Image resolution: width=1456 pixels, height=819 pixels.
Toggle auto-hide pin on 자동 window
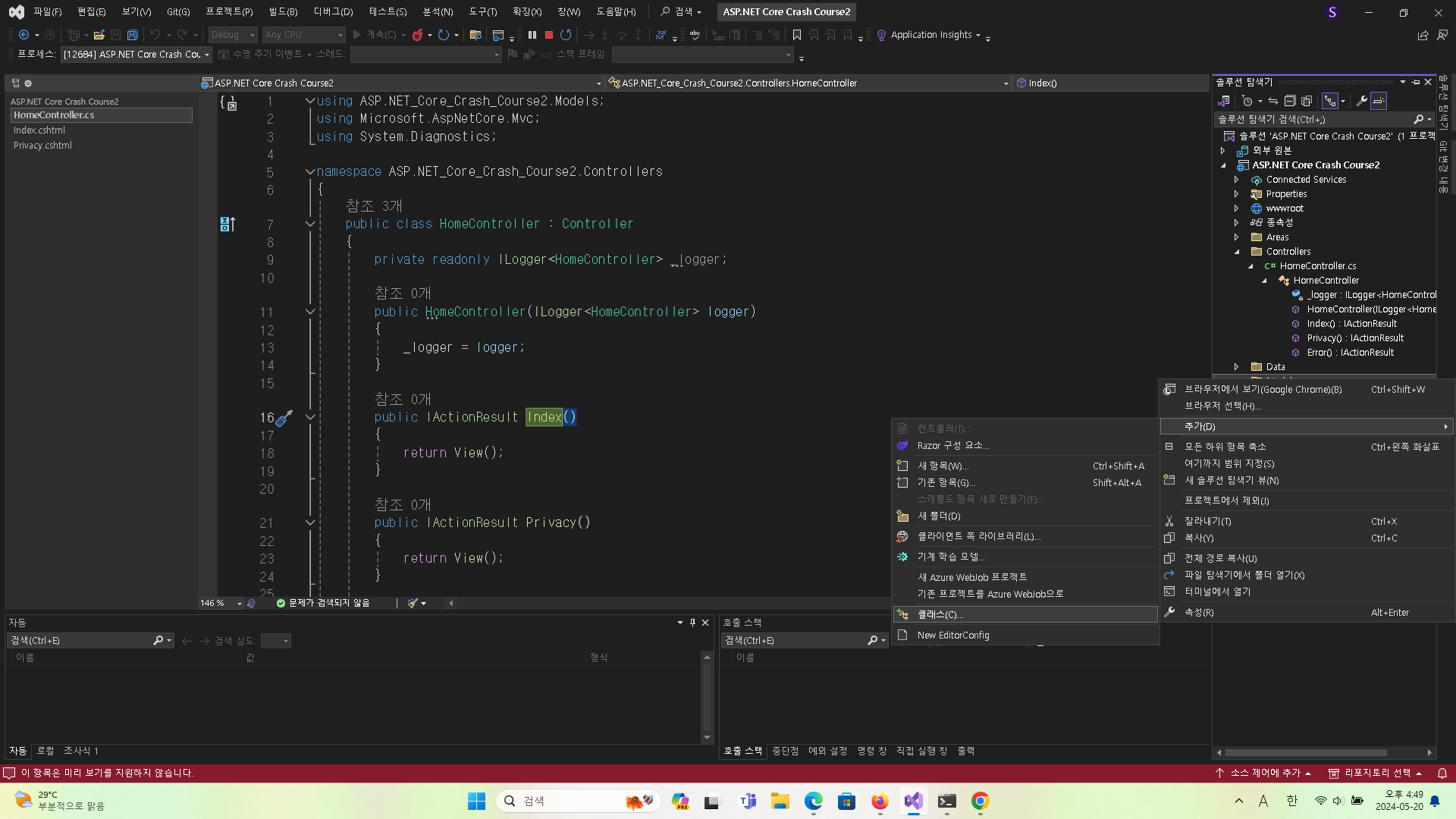pos(692,623)
